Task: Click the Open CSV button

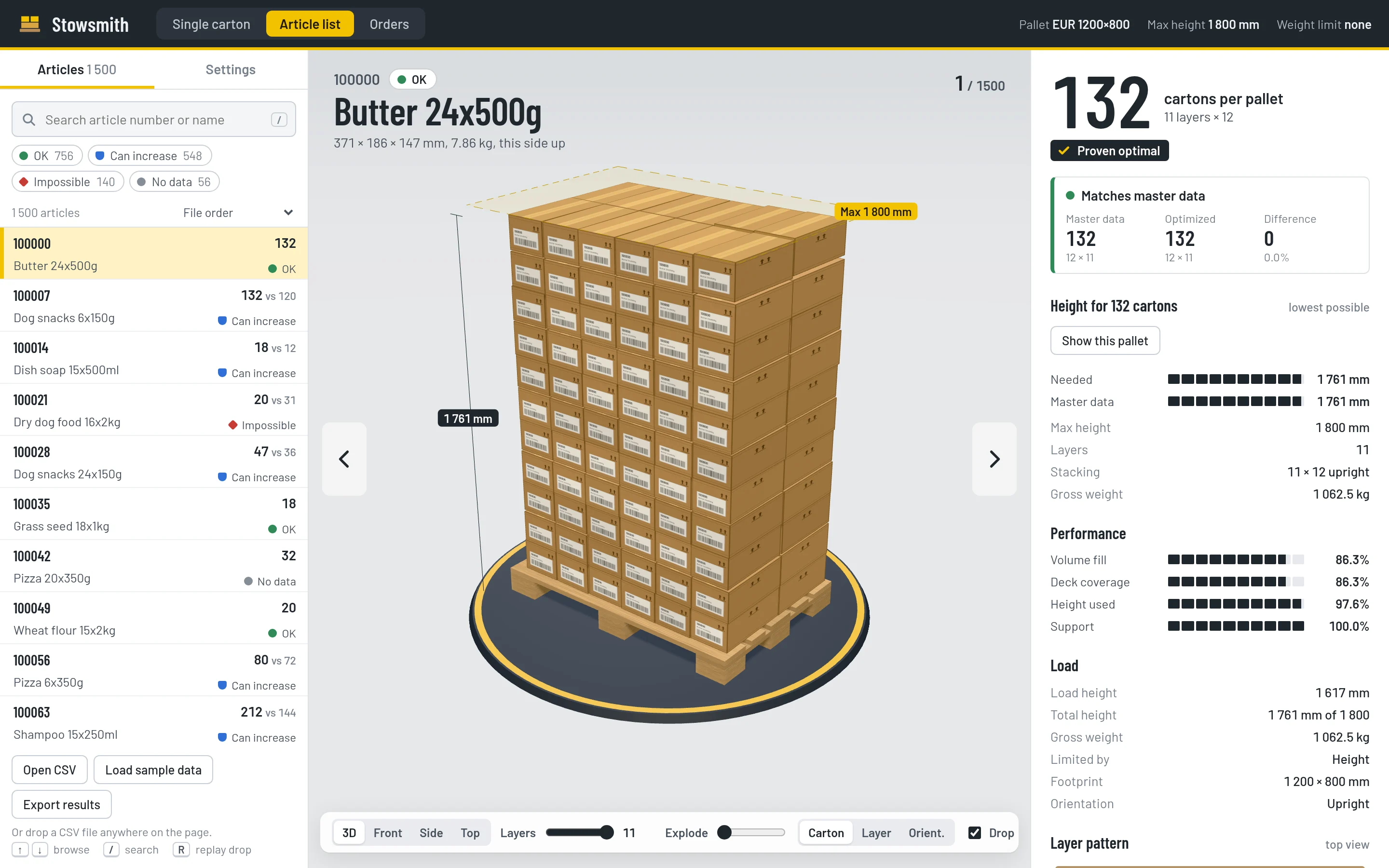Action: pyautogui.click(x=49, y=769)
